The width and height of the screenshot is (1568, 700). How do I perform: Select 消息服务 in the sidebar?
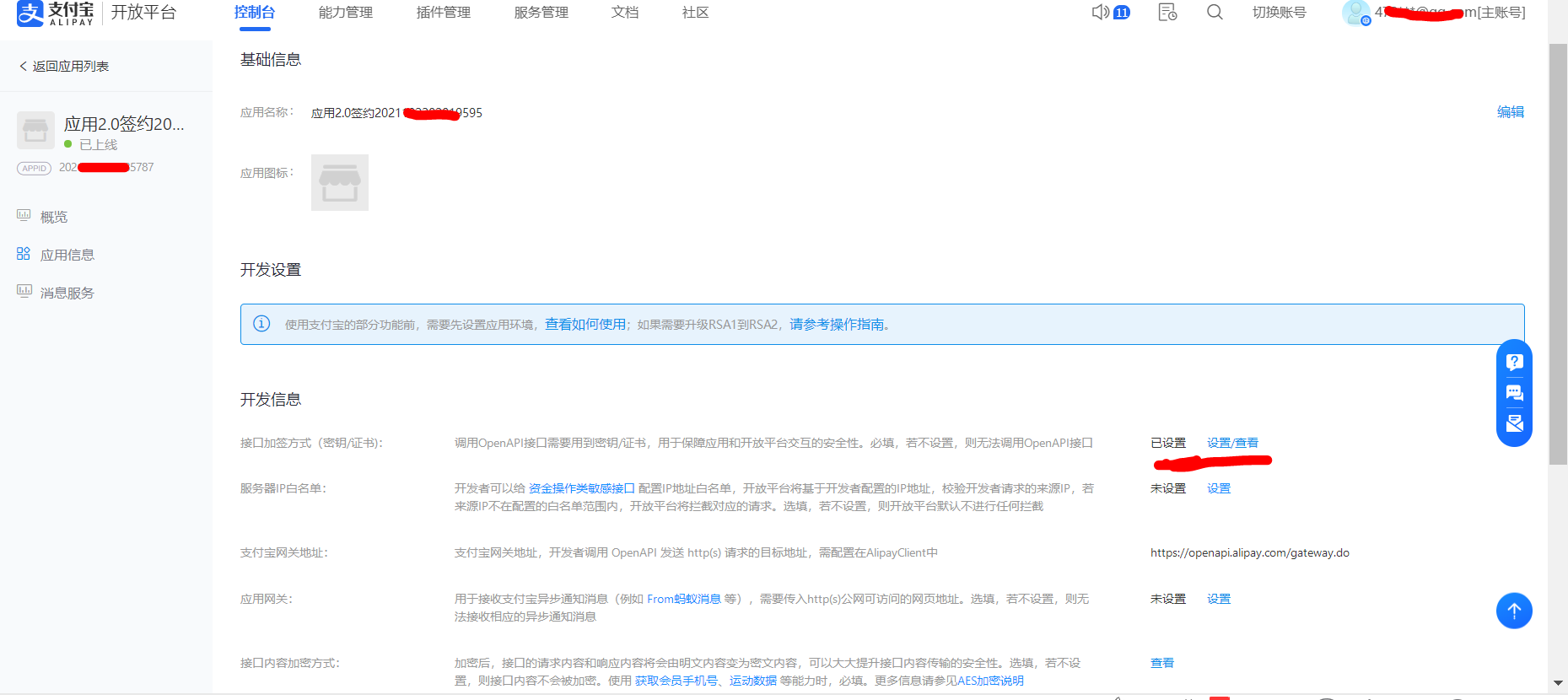(x=67, y=293)
